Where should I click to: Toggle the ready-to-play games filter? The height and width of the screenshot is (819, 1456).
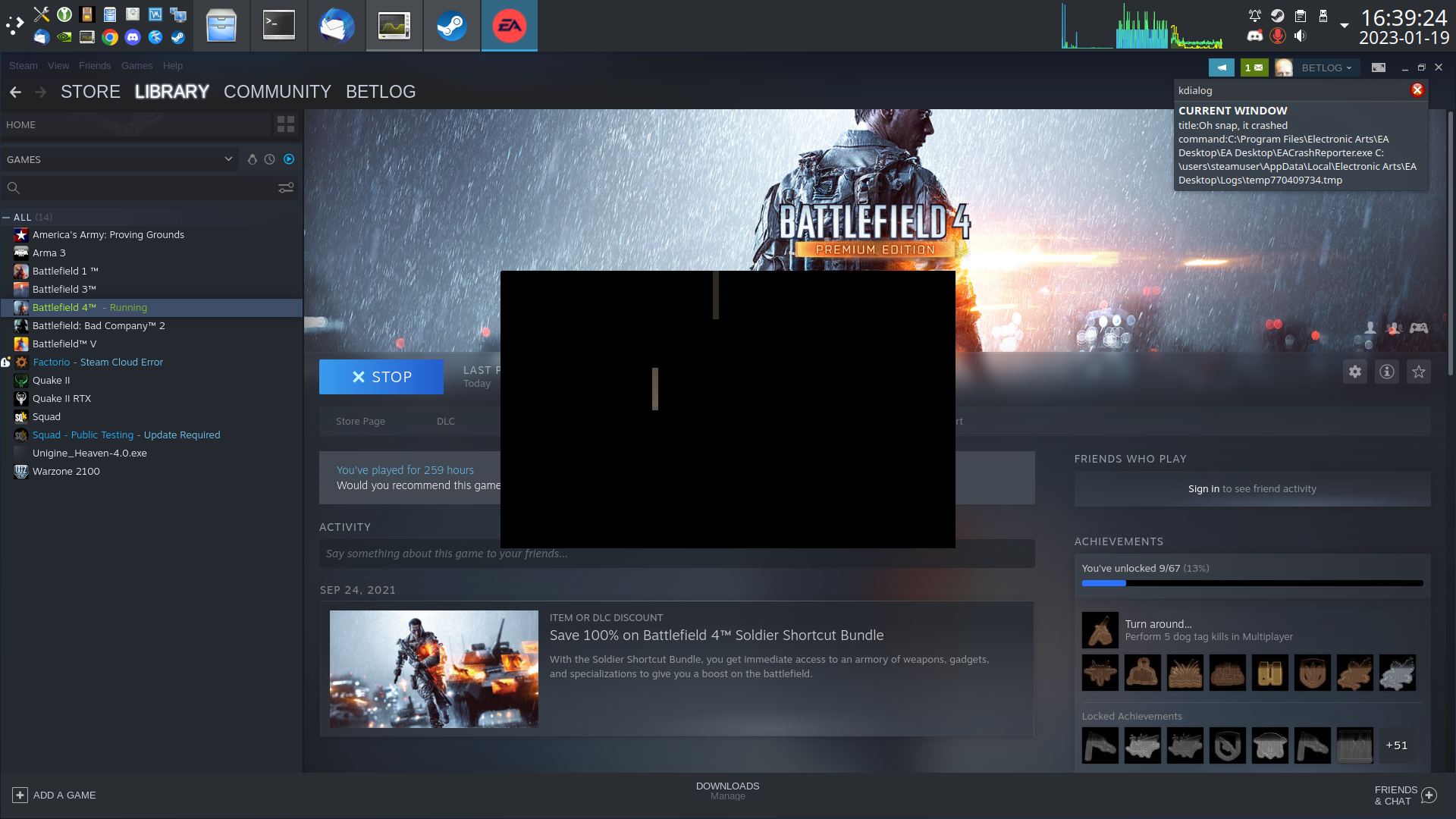point(289,159)
